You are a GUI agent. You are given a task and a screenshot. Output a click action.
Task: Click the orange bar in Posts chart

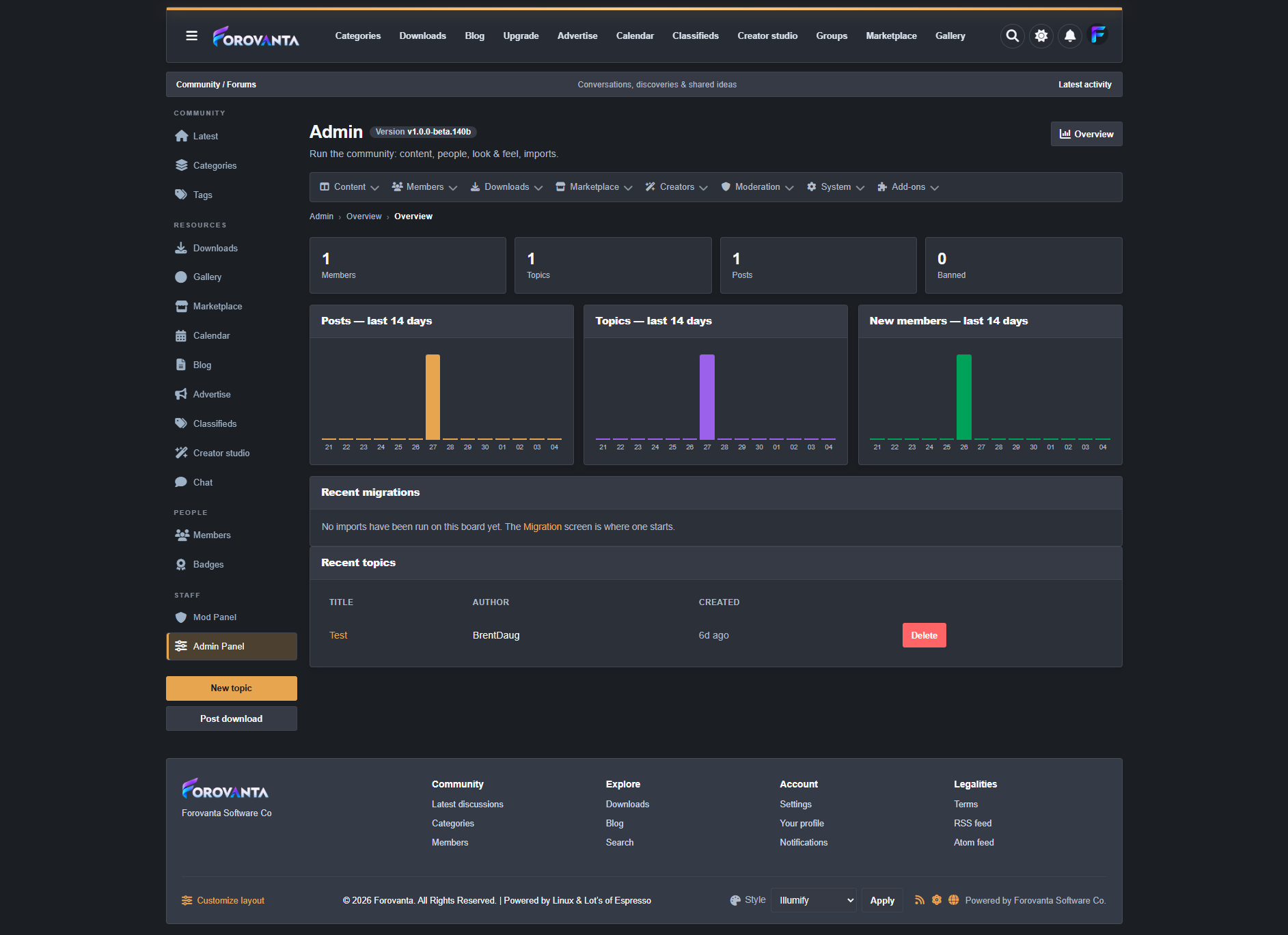433,397
